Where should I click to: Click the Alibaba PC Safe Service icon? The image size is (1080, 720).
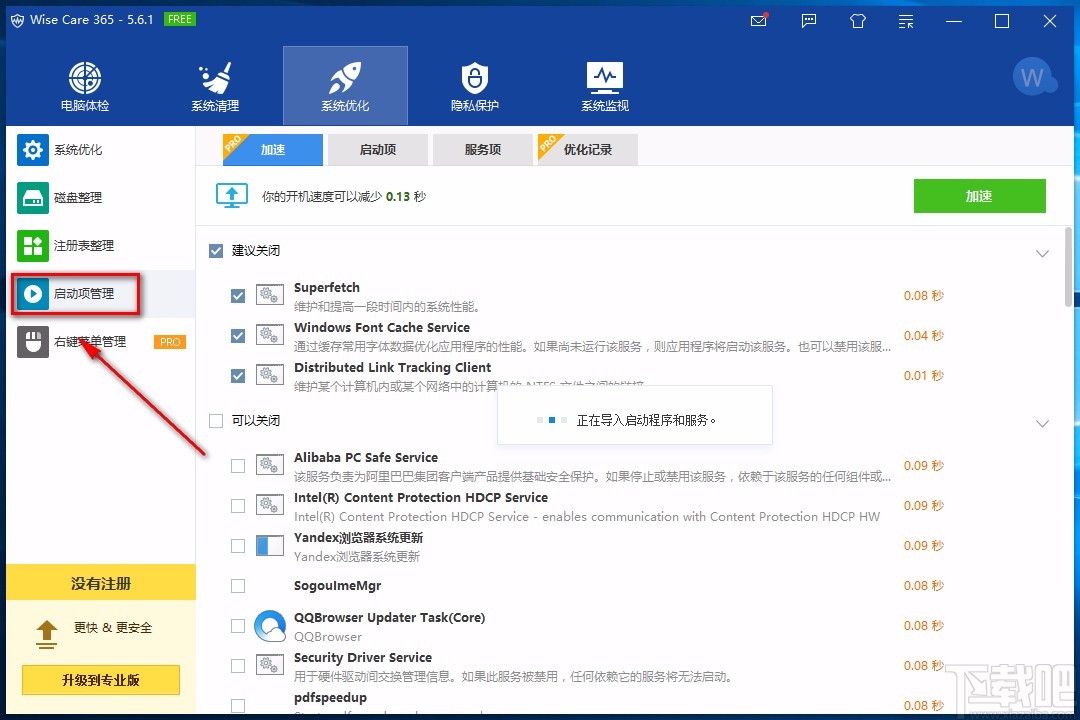269,465
